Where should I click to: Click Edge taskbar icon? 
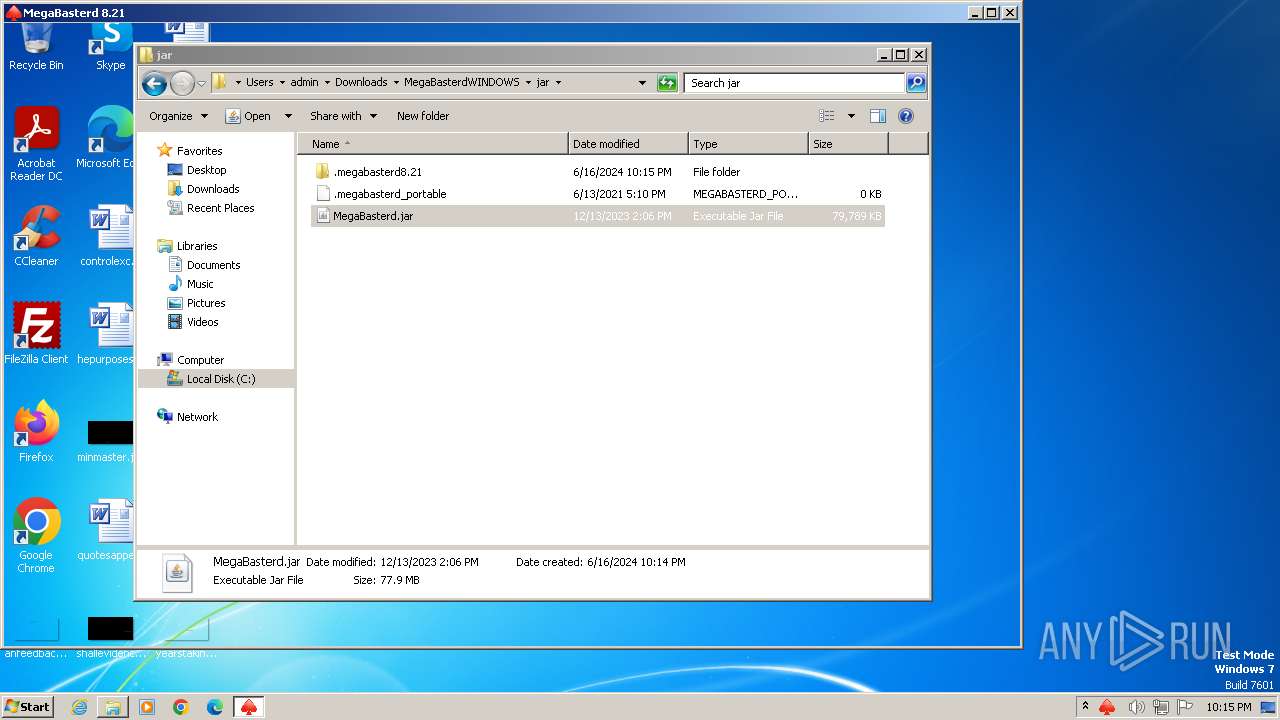(x=215, y=707)
